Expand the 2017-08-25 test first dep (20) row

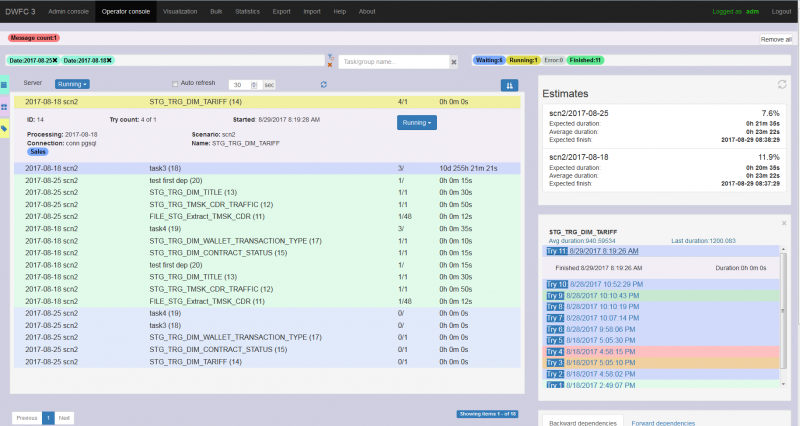267,181
